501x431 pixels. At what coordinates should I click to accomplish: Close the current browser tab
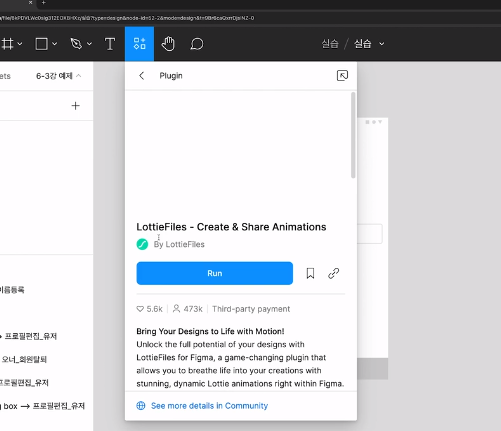tap(30, 3)
